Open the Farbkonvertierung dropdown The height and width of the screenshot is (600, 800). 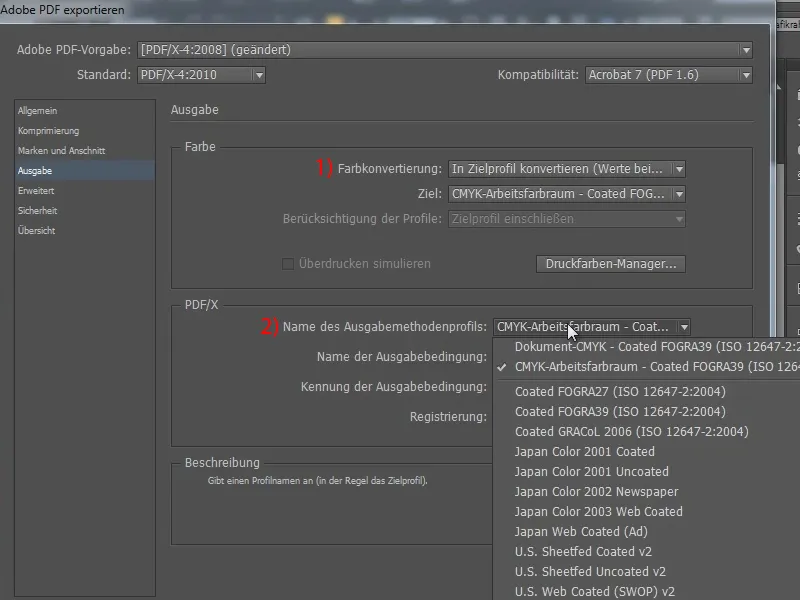click(x=566, y=169)
